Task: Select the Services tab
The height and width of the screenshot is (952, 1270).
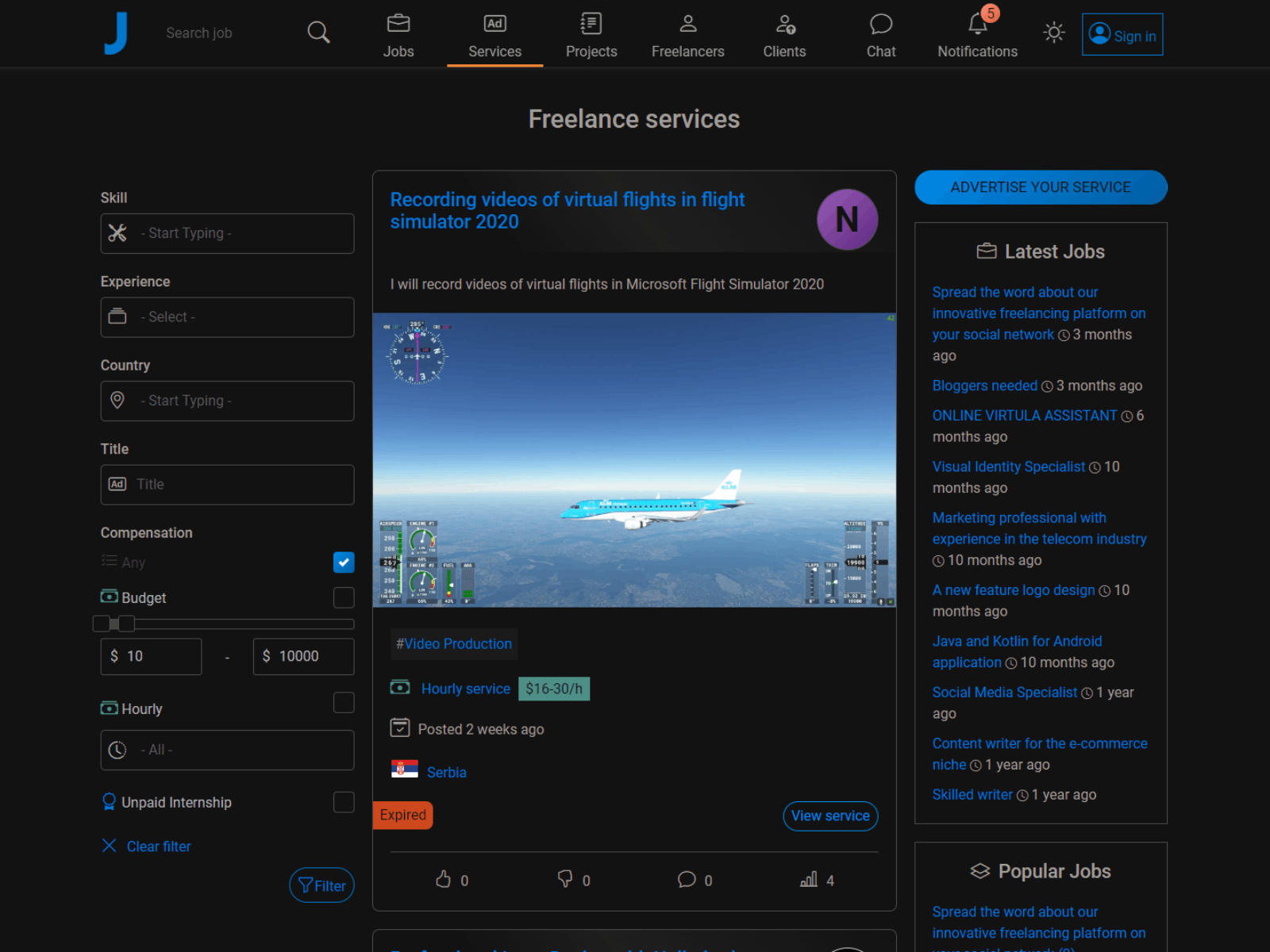Action: click(495, 36)
